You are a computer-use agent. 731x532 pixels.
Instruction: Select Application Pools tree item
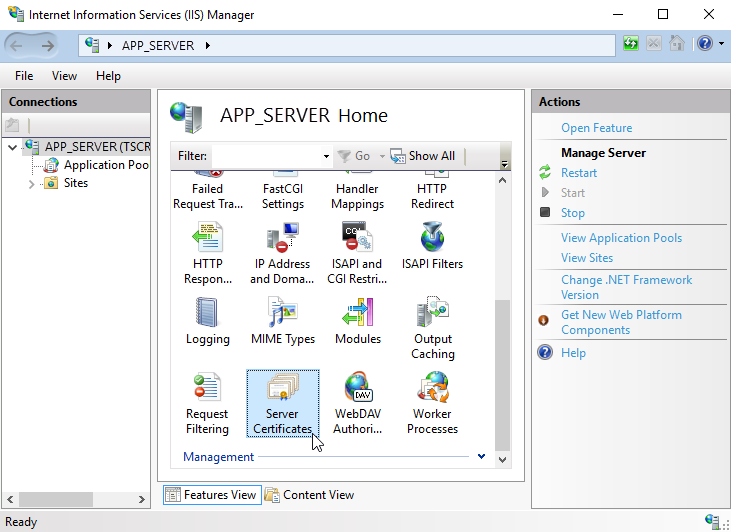pyautogui.click(x=106, y=165)
